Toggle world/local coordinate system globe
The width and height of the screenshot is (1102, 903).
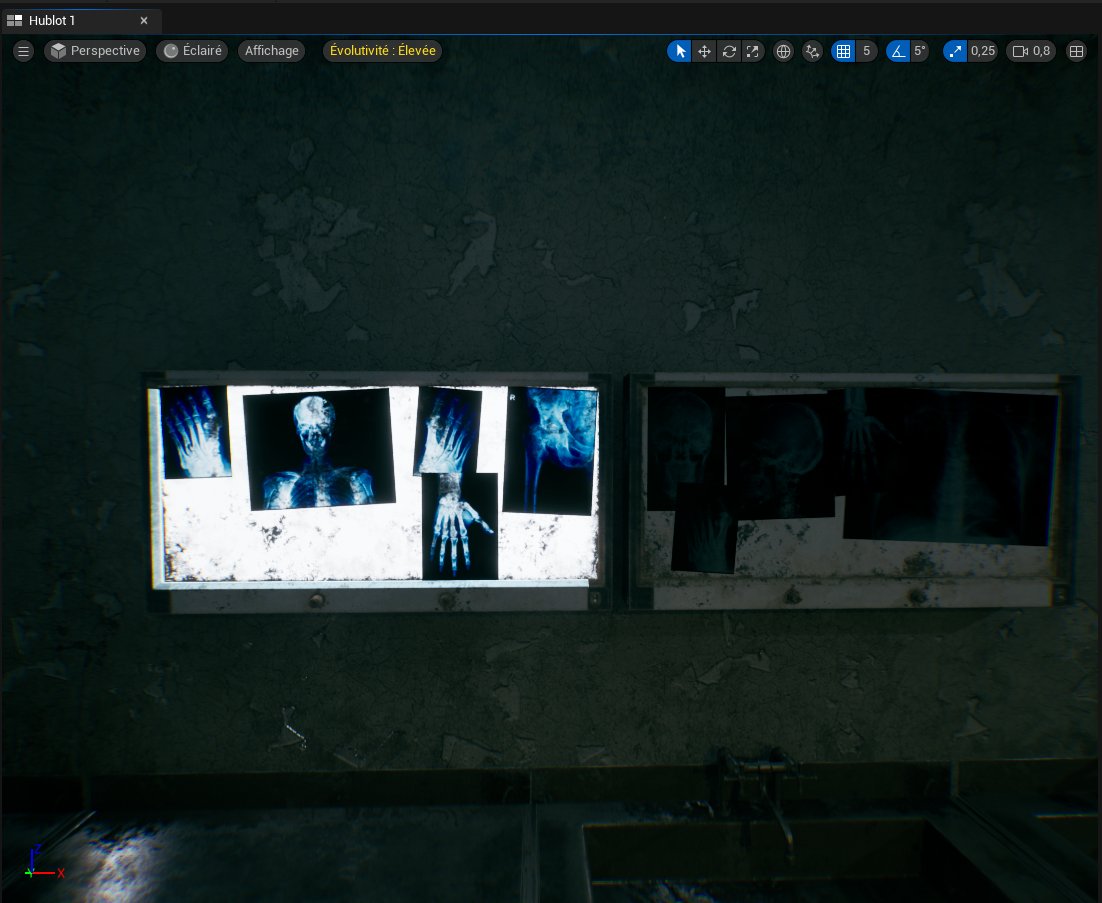point(783,51)
